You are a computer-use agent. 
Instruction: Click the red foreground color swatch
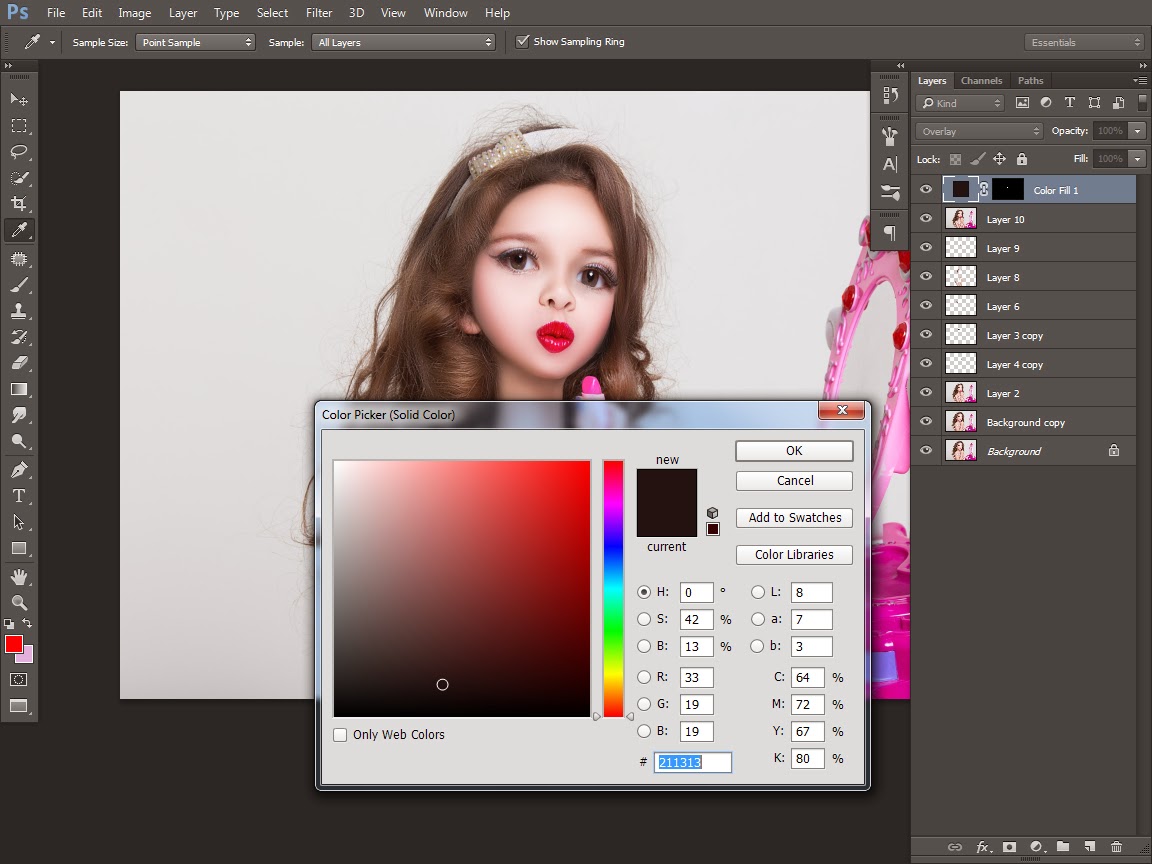(14, 644)
